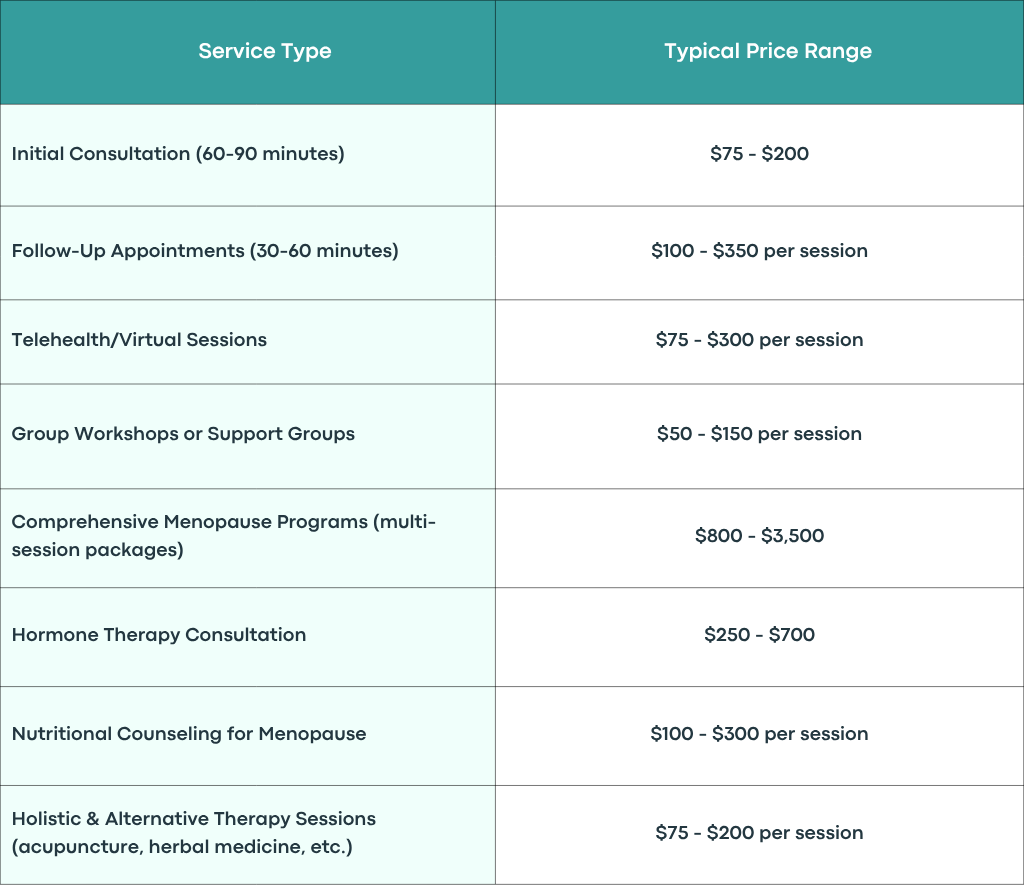Select the $75 - $300 per session price

[760, 340]
